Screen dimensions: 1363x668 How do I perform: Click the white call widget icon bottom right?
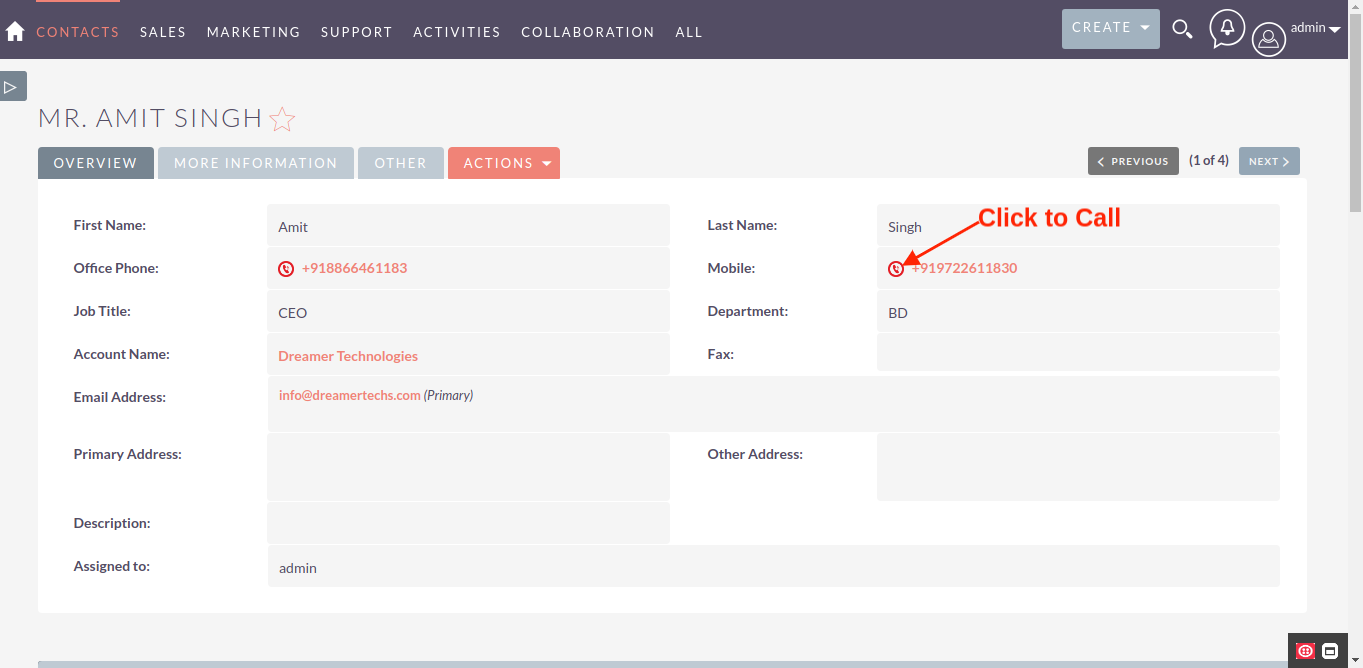tap(1330, 651)
